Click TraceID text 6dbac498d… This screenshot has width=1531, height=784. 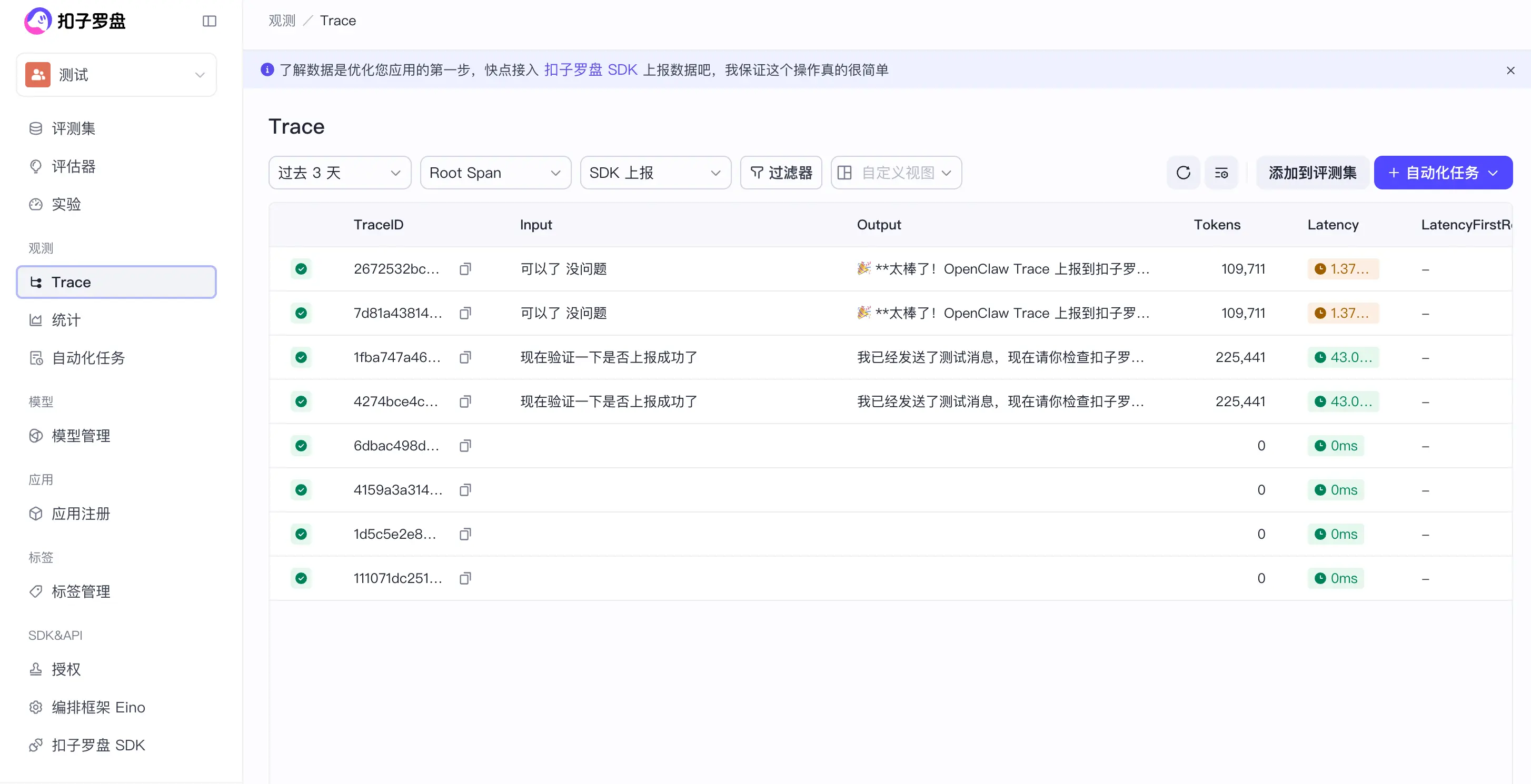(x=396, y=446)
